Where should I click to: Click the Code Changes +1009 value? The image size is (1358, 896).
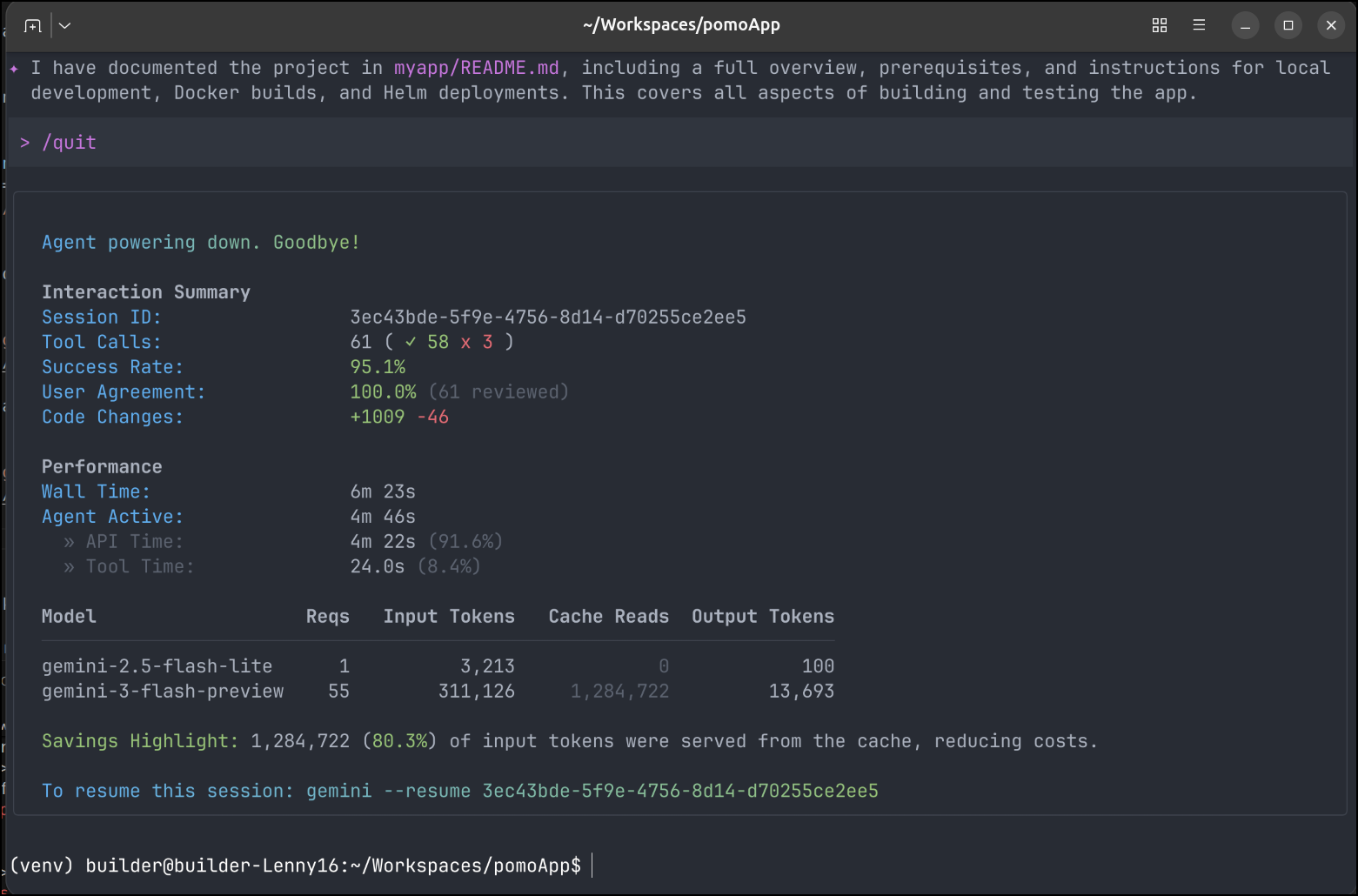(377, 418)
